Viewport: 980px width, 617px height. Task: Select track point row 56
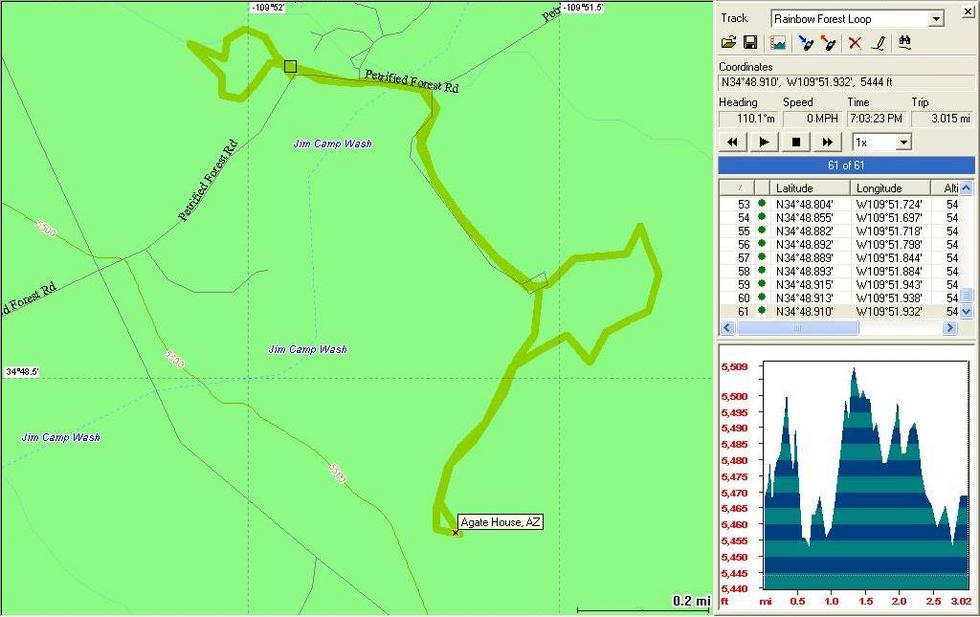[839, 244]
